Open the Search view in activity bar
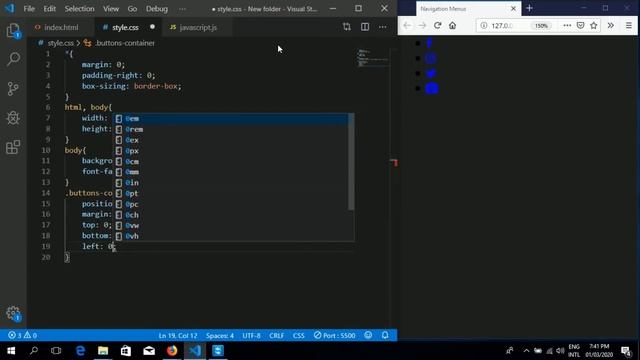 13,59
